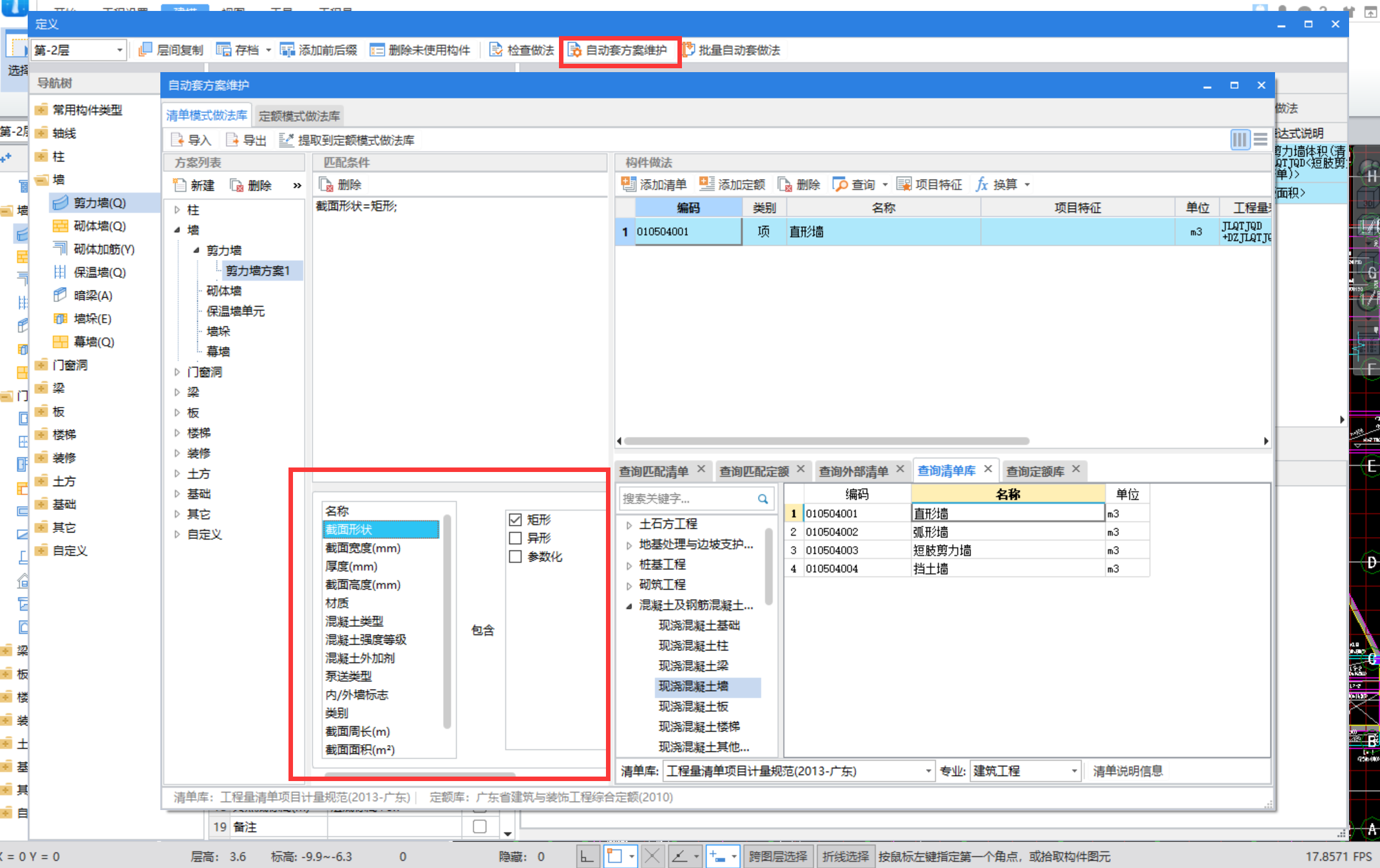Click 新建 in 方案列表 panel
Screen dimensions: 1380x868
tap(194, 185)
